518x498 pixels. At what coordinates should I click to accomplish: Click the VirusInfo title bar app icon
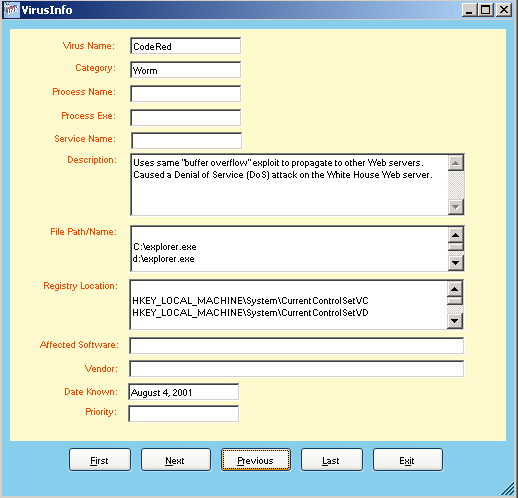11,10
